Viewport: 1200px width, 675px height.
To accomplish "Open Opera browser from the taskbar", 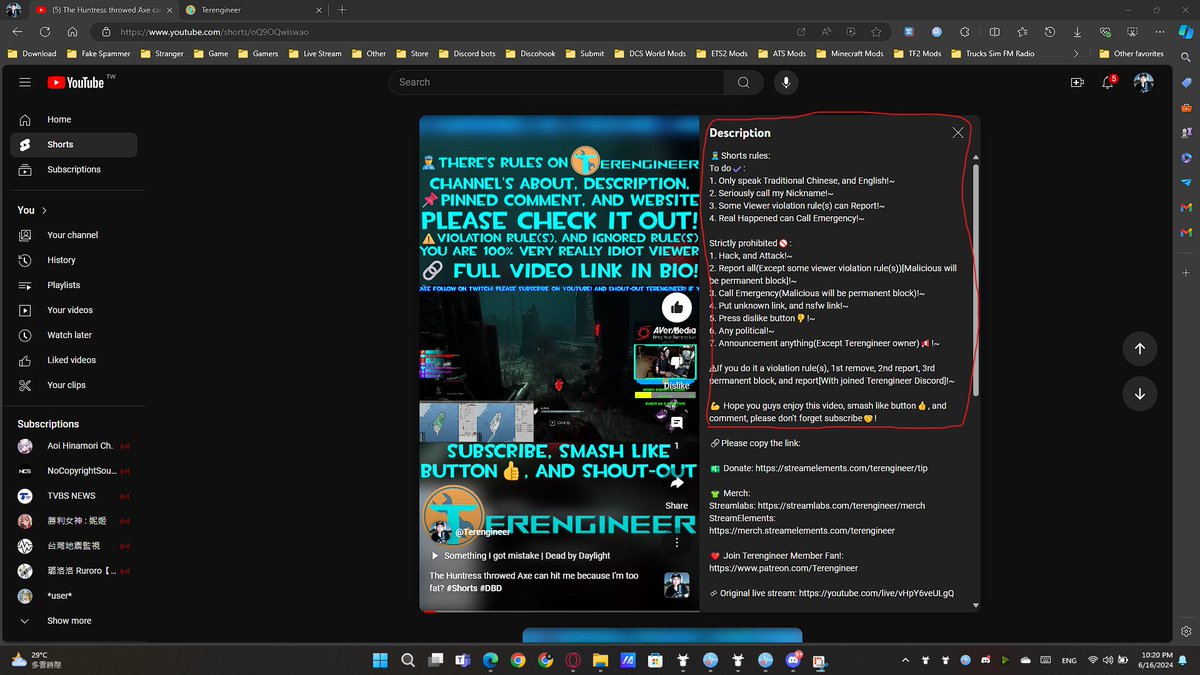I will pyautogui.click(x=573, y=660).
